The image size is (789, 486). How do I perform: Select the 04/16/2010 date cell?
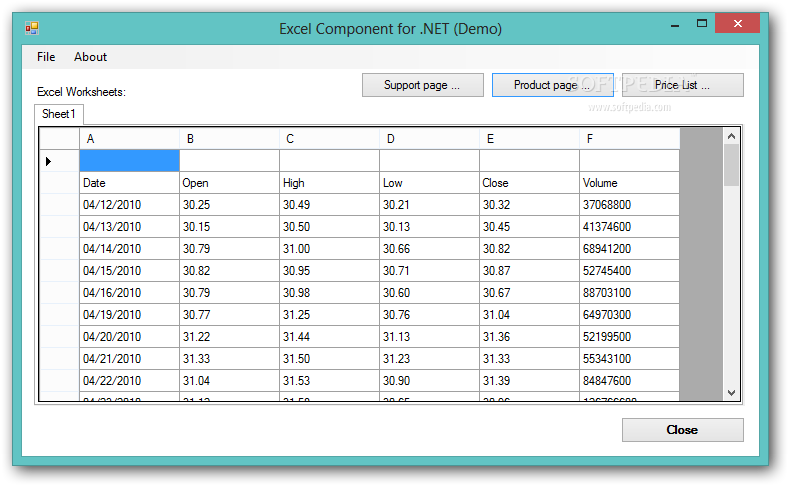[x=129, y=293]
